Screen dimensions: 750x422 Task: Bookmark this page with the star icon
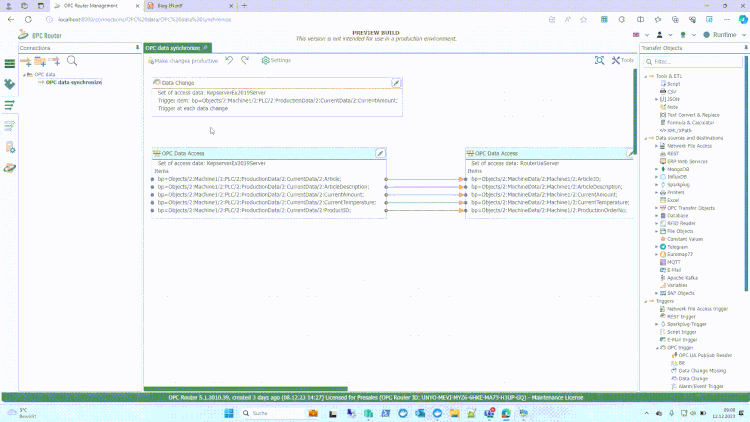584,20
